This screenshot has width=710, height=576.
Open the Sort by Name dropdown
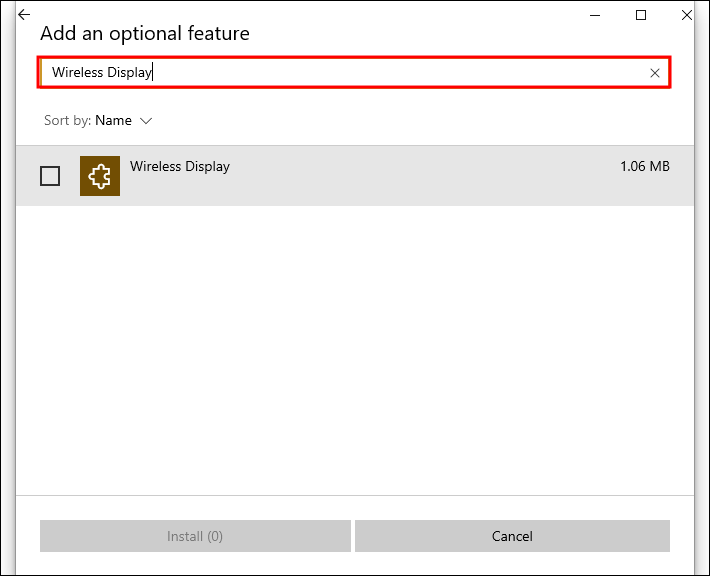click(x=113, y=121)
